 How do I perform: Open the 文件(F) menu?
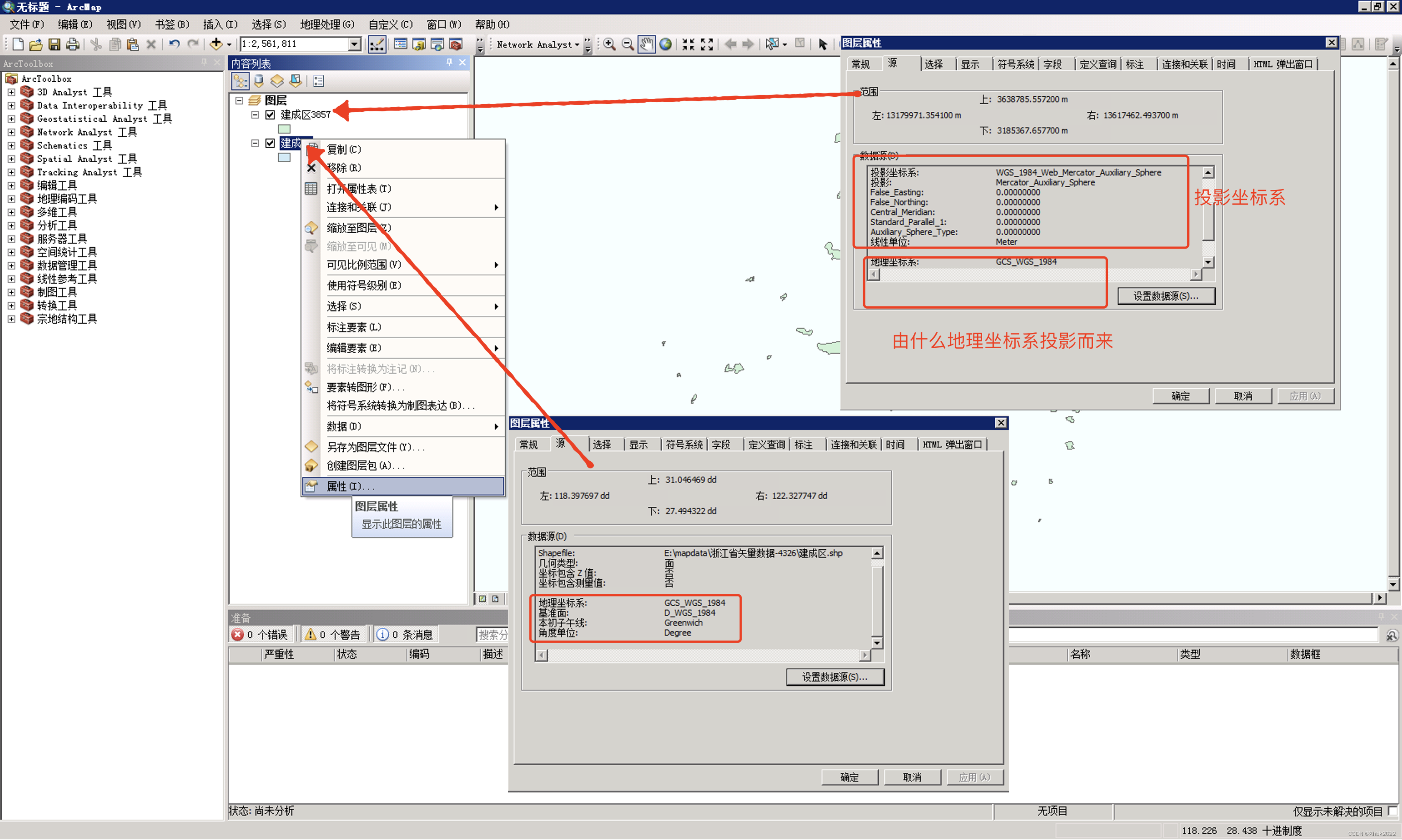point(27,24)
